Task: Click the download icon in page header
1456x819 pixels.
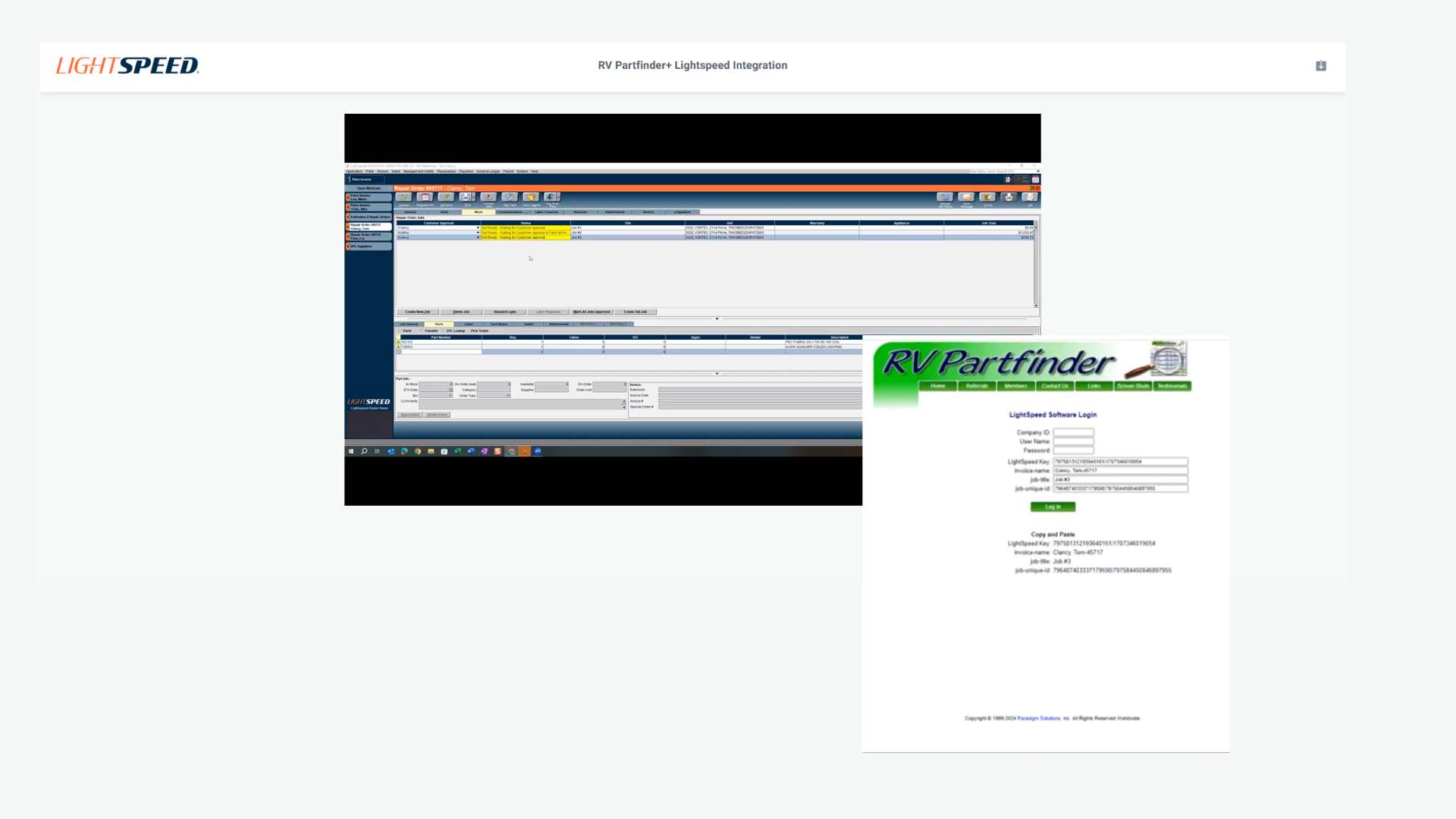Action: pyautogui.click(x=1320, y=66)
